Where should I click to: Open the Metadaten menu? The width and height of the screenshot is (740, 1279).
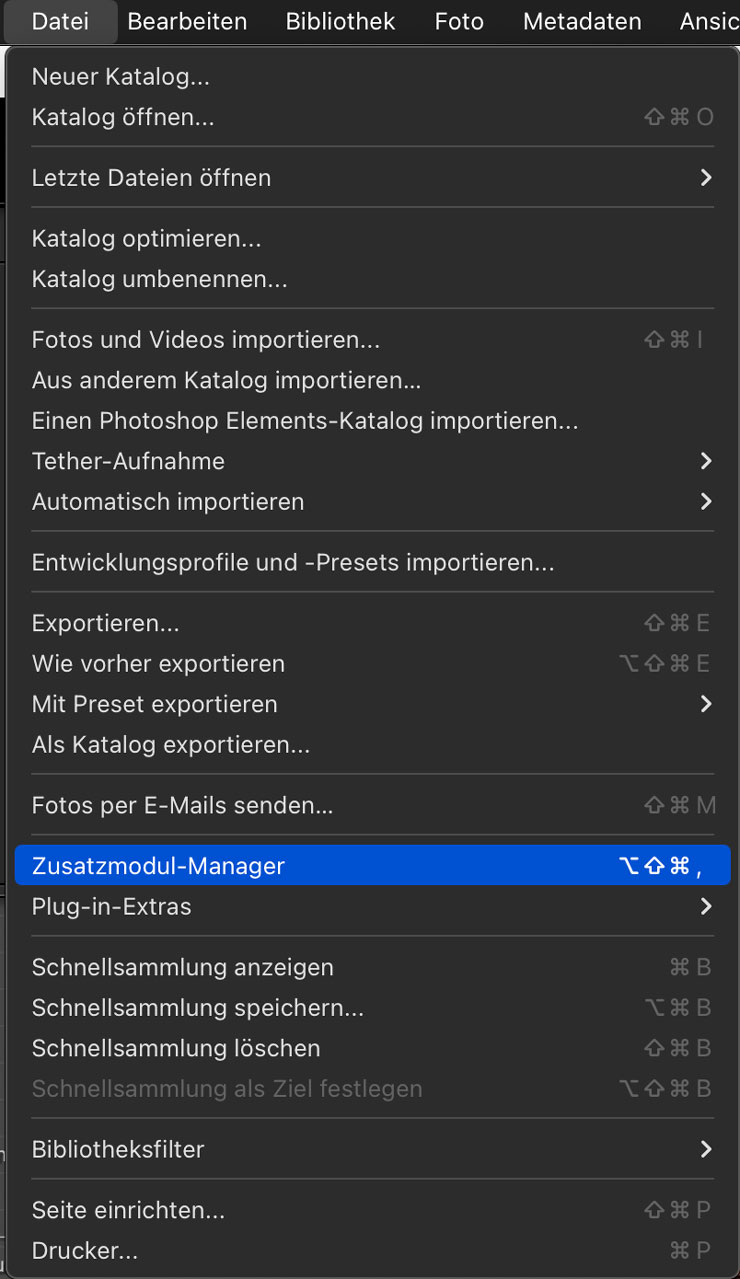click(x=582, y=21)
